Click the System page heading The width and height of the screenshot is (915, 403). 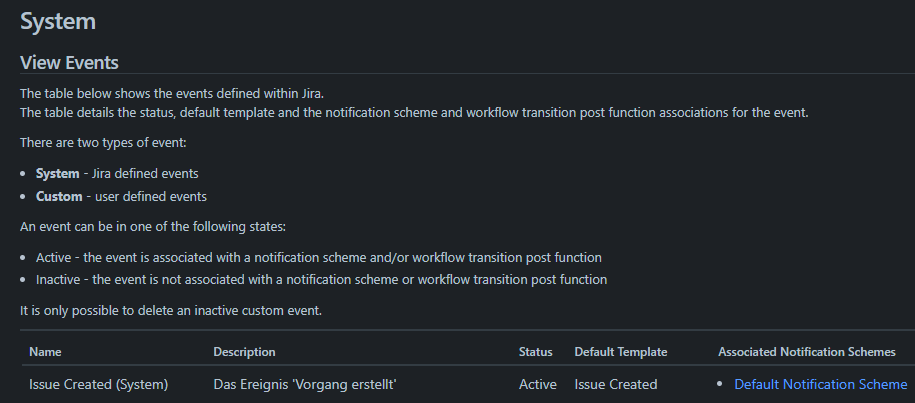coord(58,22)
